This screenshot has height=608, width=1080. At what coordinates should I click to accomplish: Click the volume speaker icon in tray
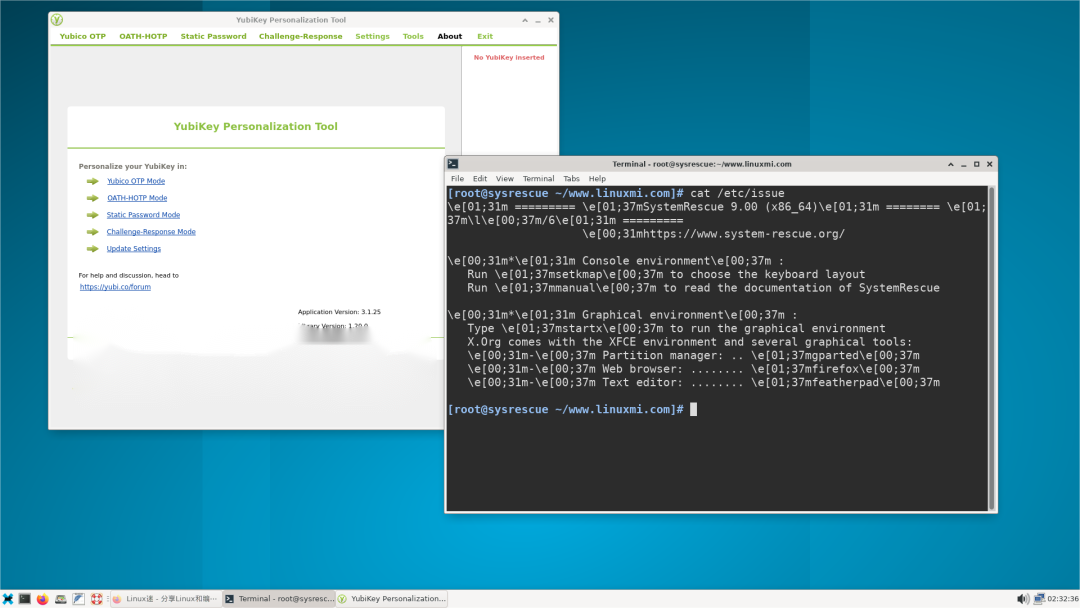(x=1023, y=599)
